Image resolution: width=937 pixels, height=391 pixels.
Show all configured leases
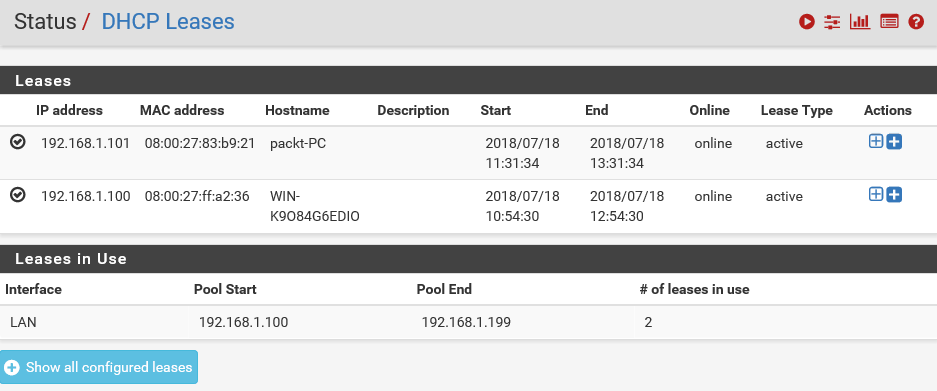pos(99,367)
